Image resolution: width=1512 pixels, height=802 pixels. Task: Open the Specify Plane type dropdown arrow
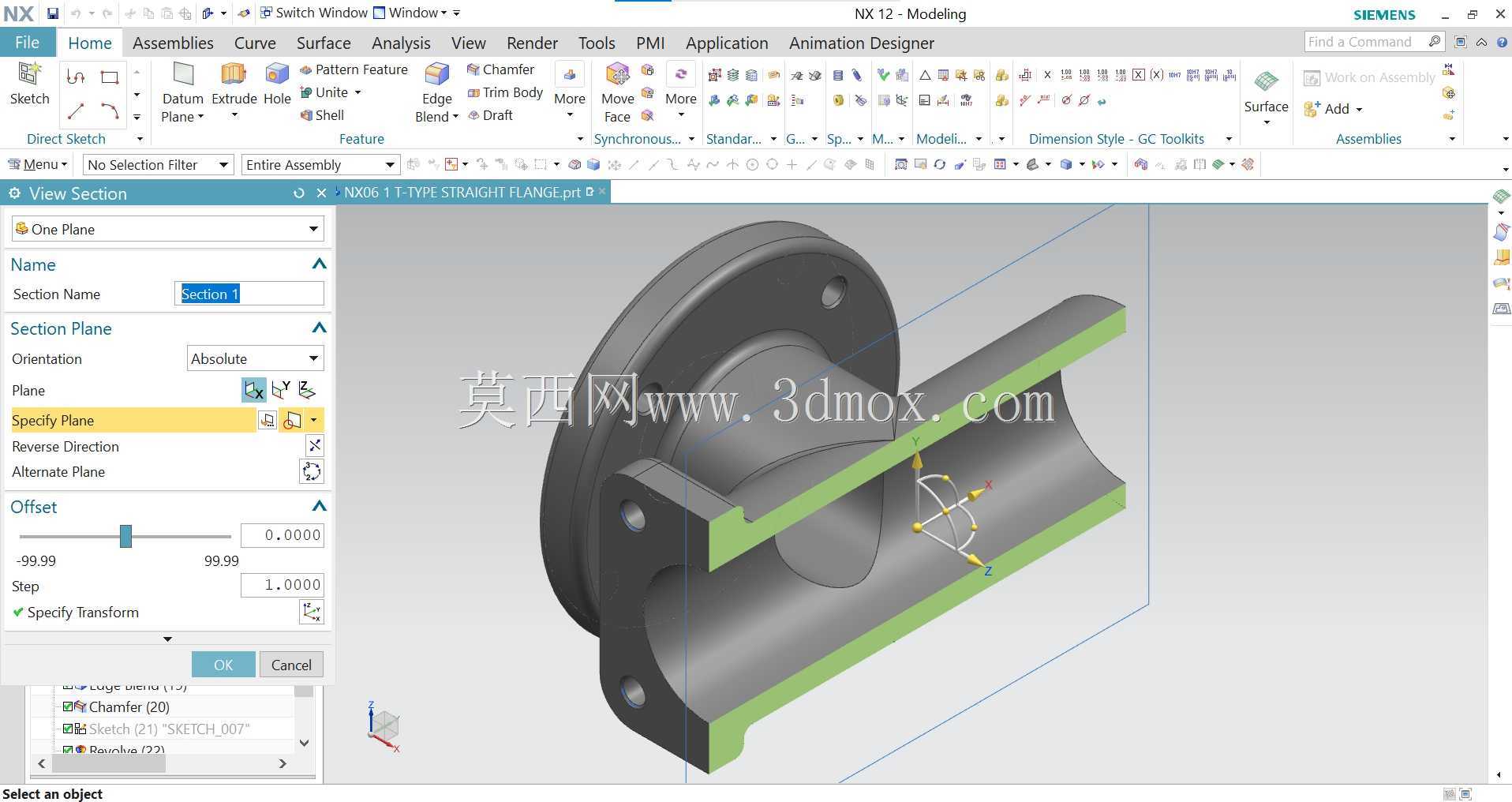click(x=313, y=420)
